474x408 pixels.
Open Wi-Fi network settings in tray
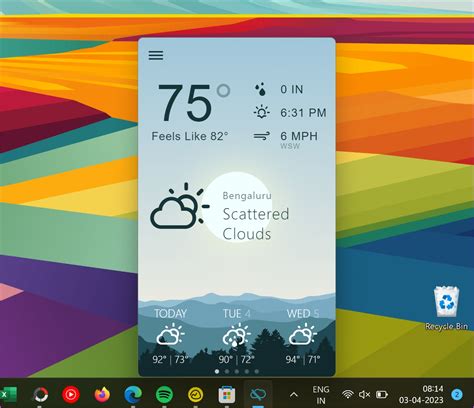(347, 395)
